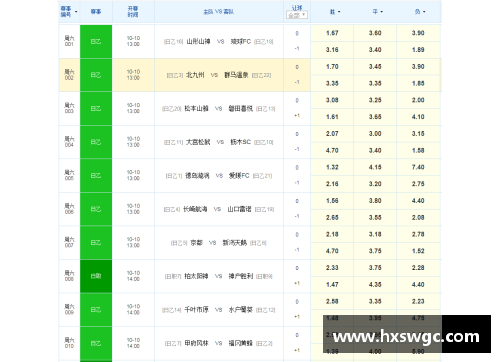Image resolution: width=500 pixels, height=362 pixels.
Task: Pick win odds 2.33 for match 008
Action: [x=332, y=268]
